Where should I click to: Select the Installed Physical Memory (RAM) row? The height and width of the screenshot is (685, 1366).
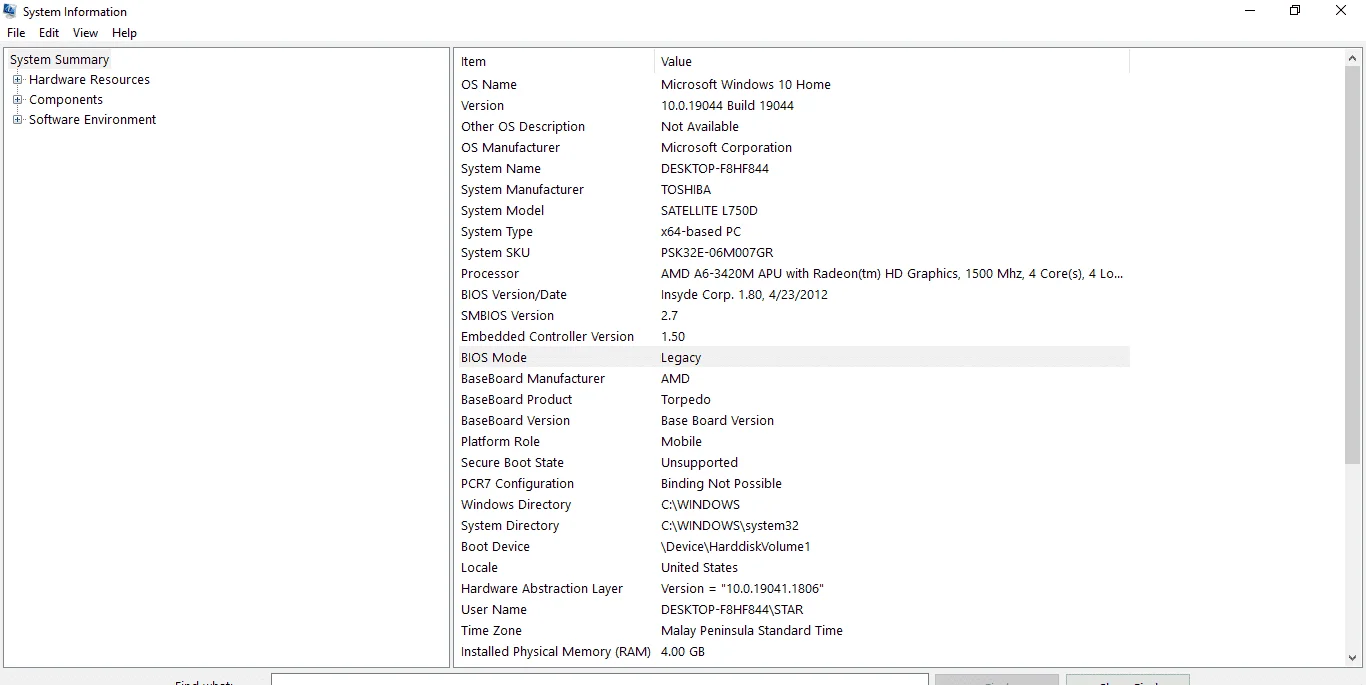(x=792, y=652)
